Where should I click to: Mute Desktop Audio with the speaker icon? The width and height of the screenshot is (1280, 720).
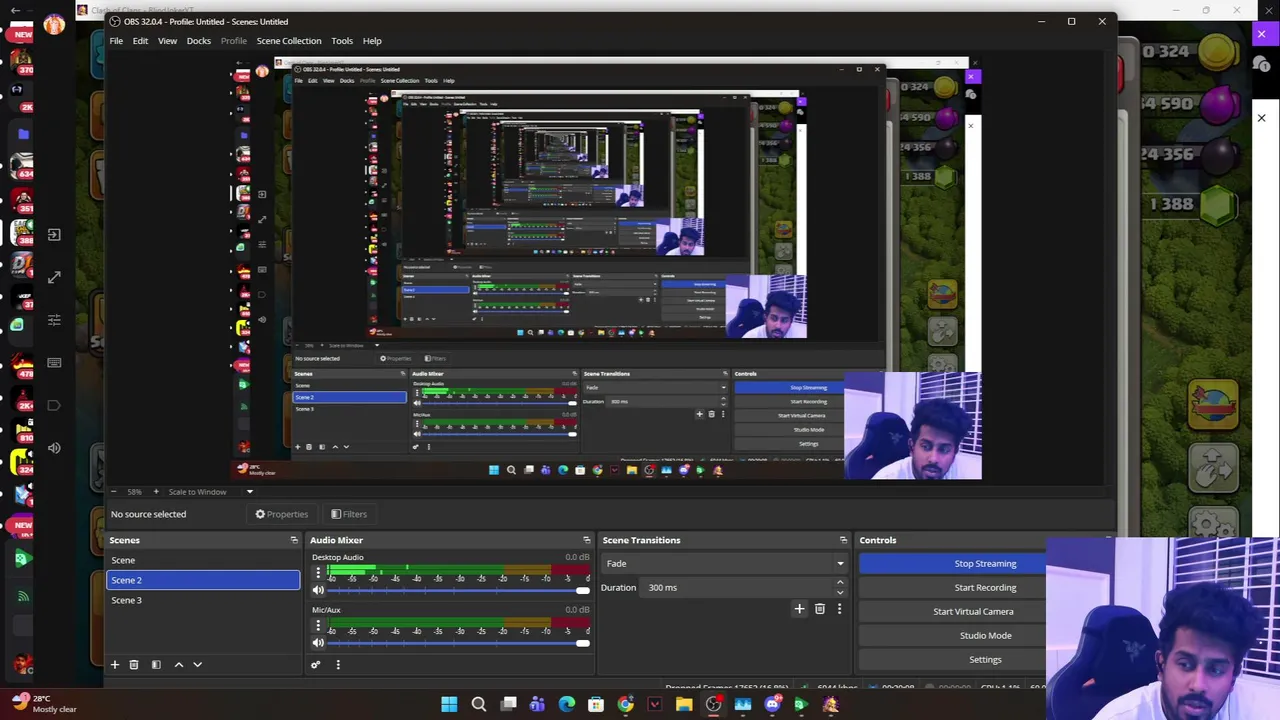318,590
